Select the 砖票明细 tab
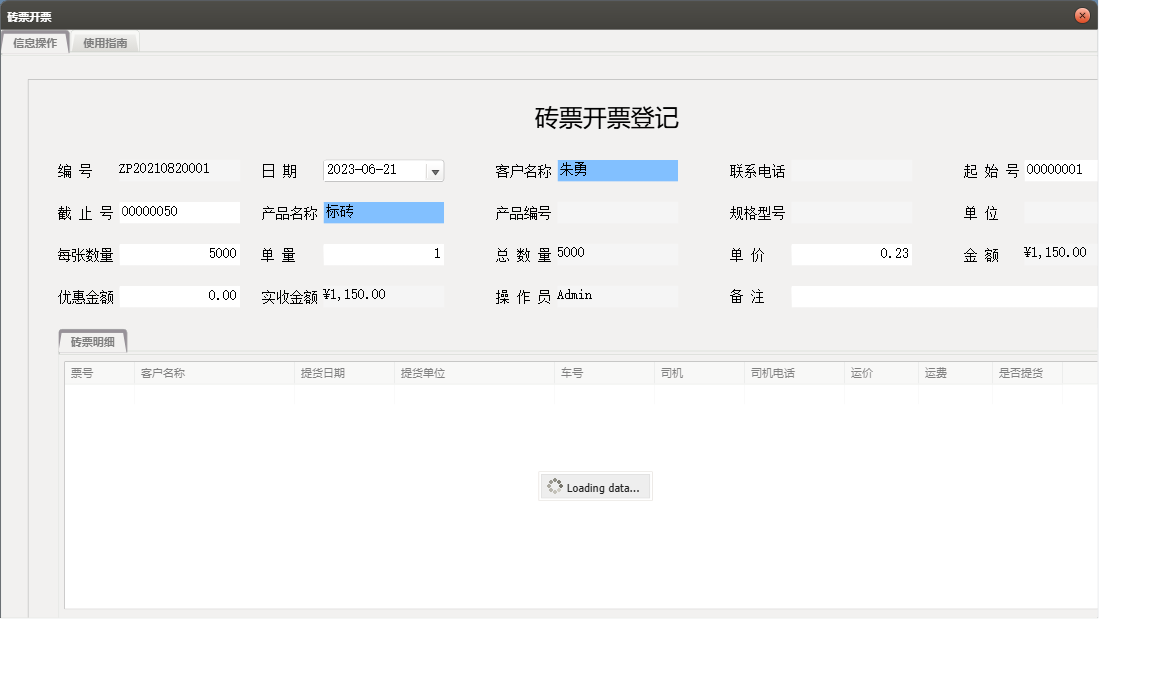This screenshot has width=1160, height=687. pyautogui.click(x=93, y=342)
